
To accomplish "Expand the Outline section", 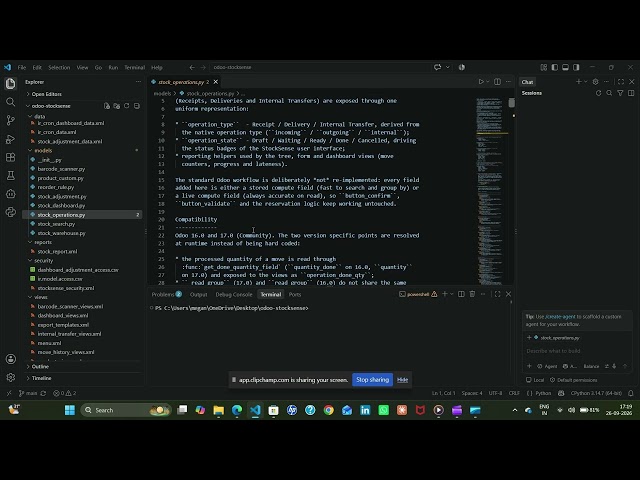I will (38, 367).
